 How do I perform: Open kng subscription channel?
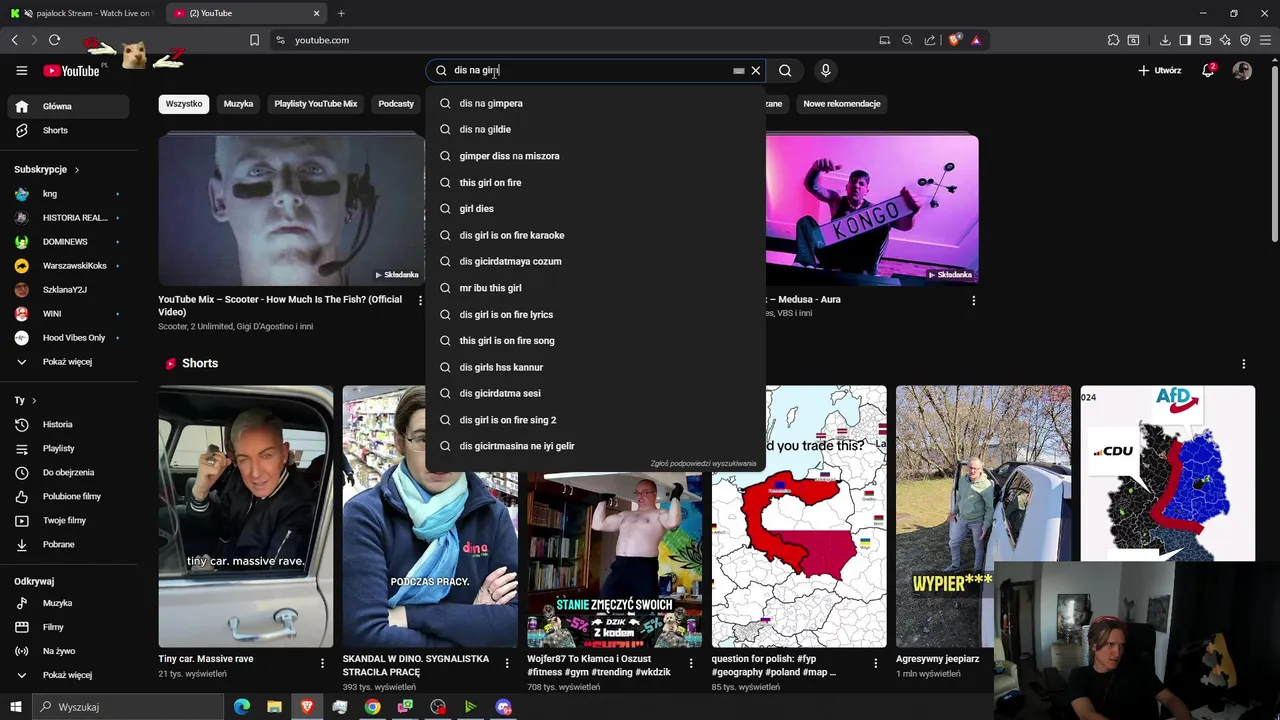(68, 194)
